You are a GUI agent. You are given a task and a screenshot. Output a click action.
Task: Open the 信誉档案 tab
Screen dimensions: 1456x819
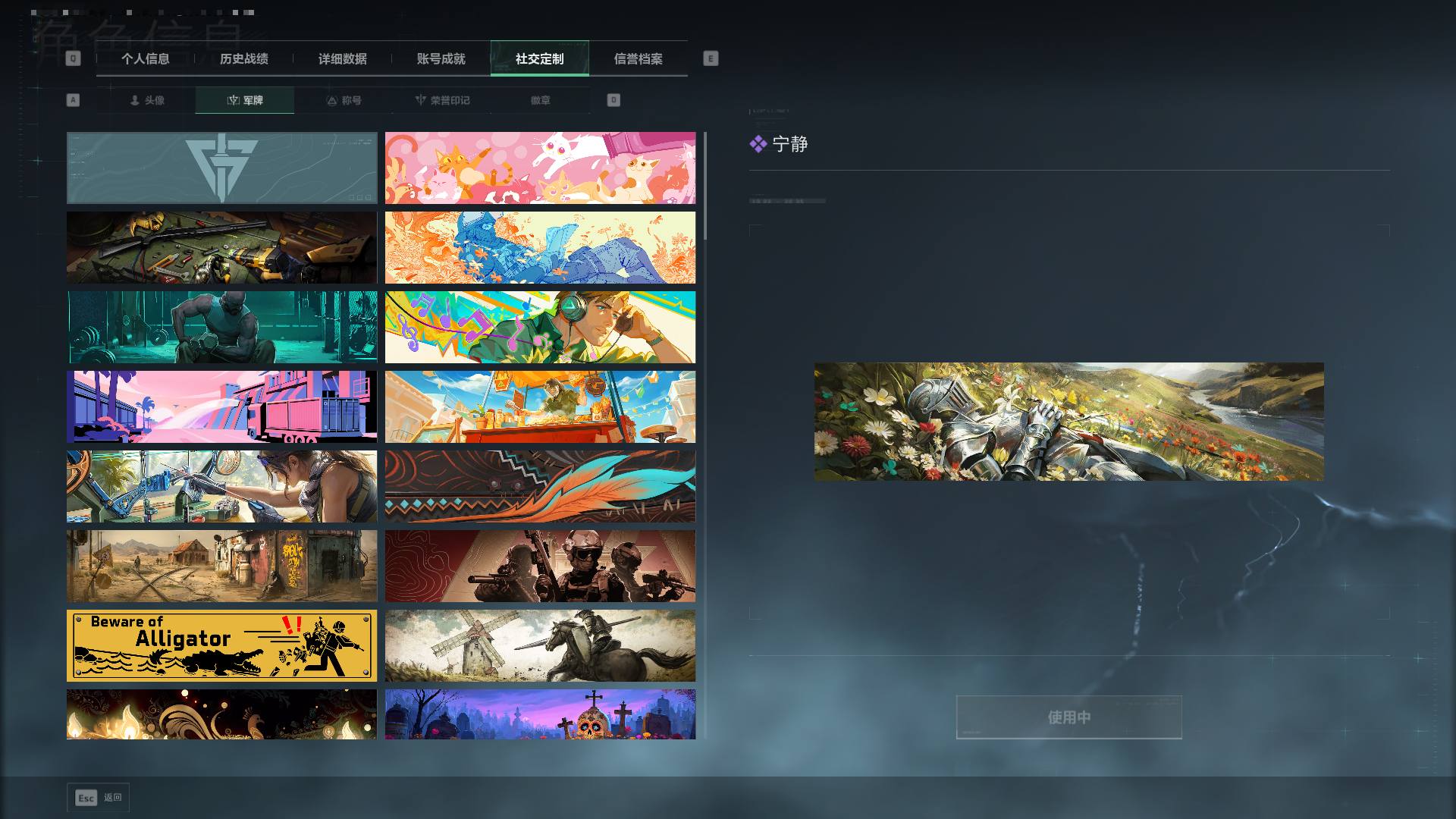click(638, 58)
